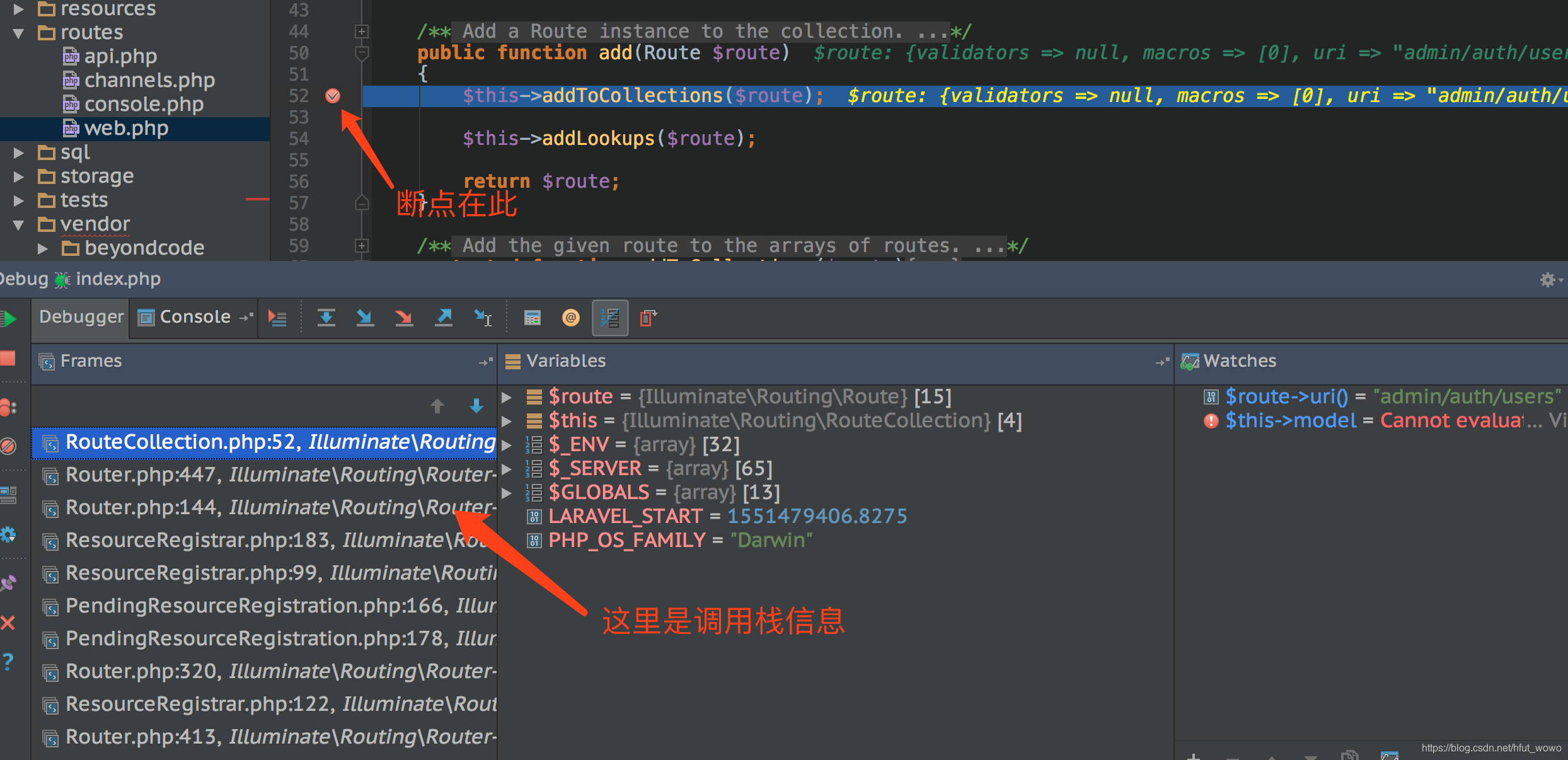Expand the storage folder

click(x=18, y=176)
